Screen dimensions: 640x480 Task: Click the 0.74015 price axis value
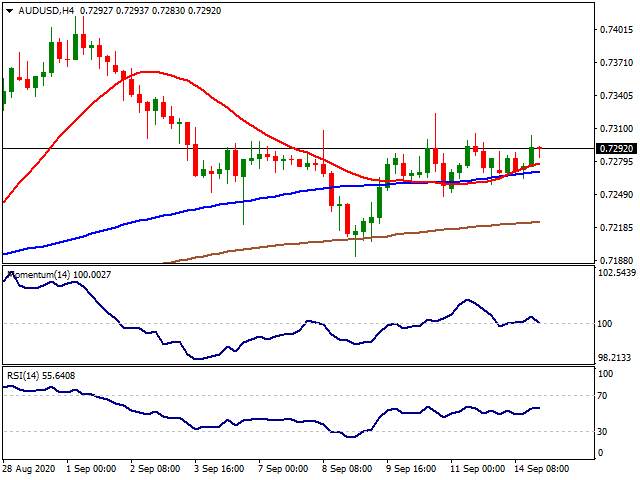click(x=616, y=29)
